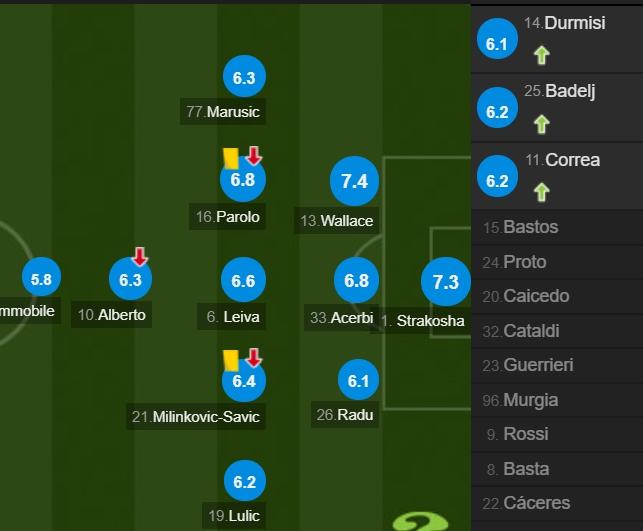Select bench player 96. Murgia

point(557,400)
